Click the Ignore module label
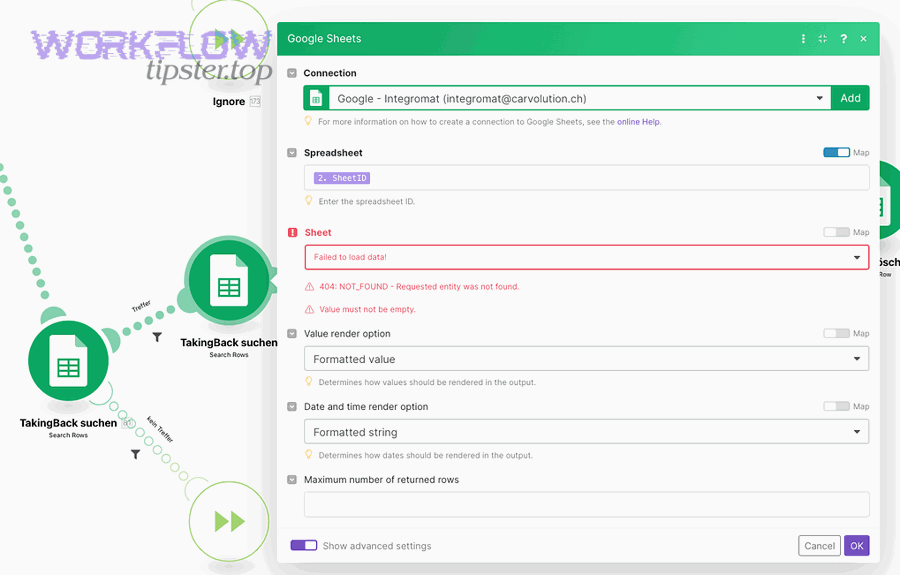This screenshot has width=900, height=575. click(x=228, y=102)
